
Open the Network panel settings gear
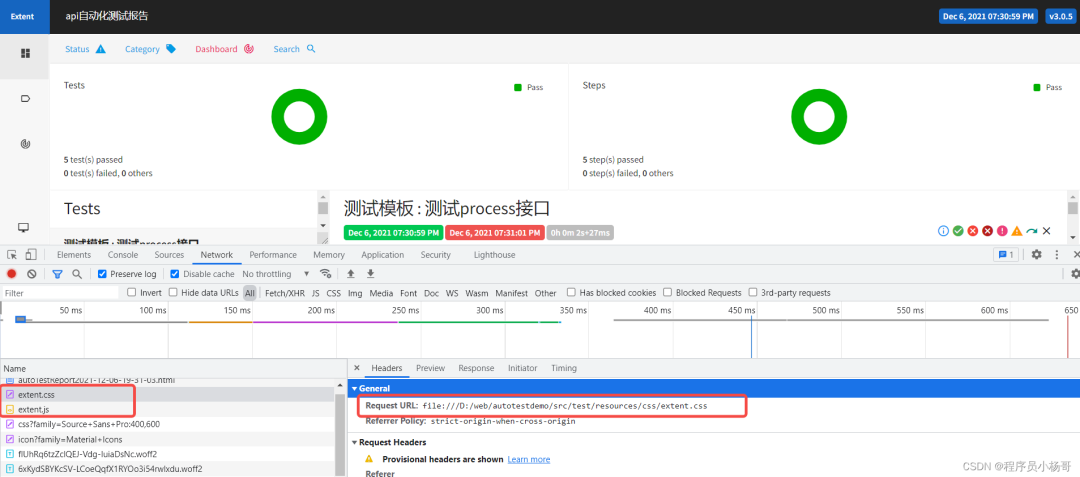tap(1075, 274)
